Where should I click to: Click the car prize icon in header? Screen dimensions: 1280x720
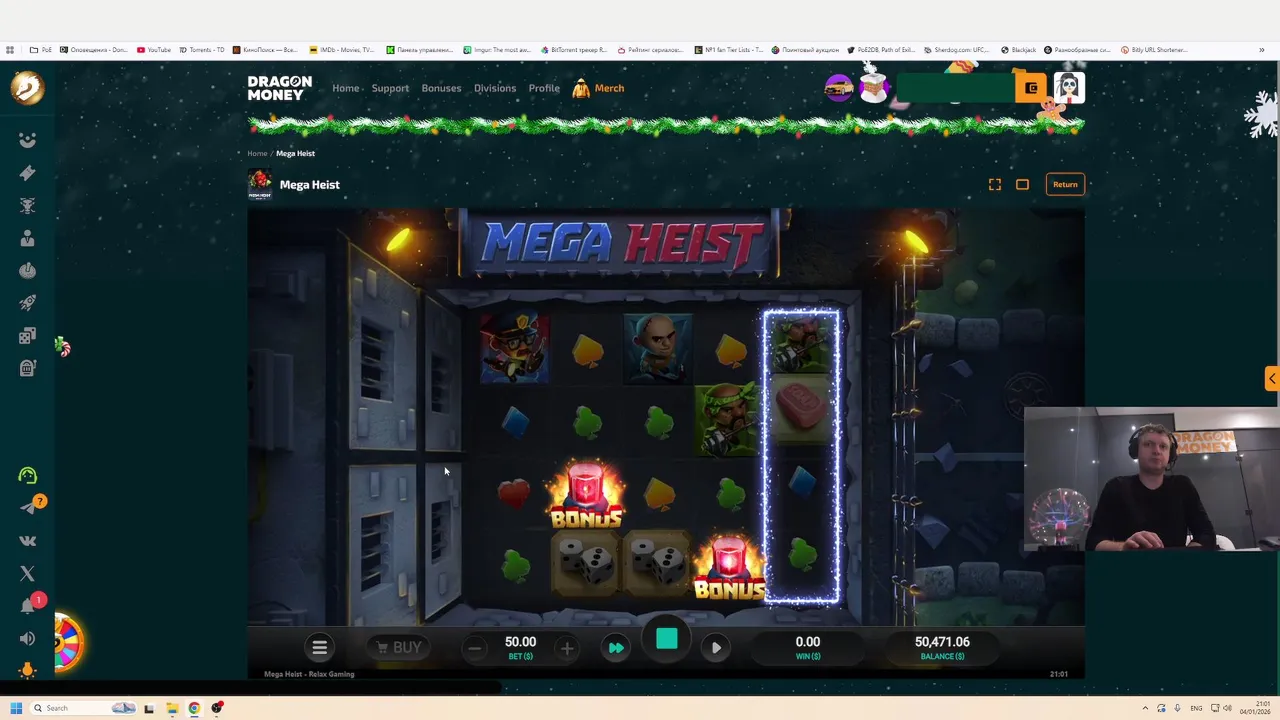coord(838,89)
